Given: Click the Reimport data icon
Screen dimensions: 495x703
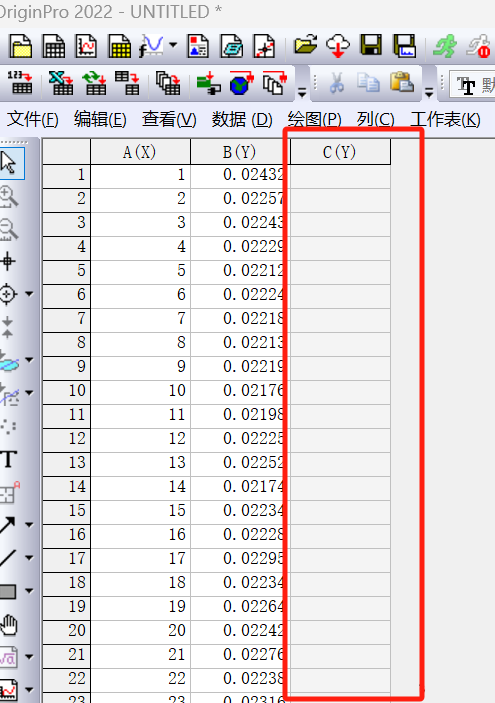Looking at the screenshot, I should point(94,82).
